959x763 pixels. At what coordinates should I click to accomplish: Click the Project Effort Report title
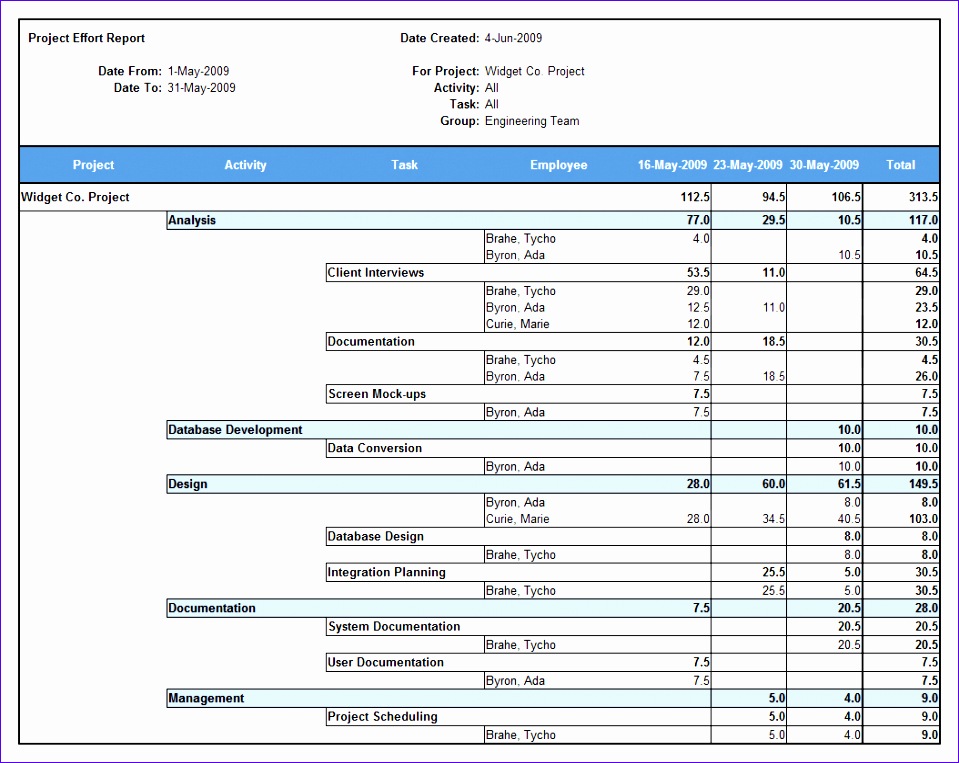coord(87,38)
